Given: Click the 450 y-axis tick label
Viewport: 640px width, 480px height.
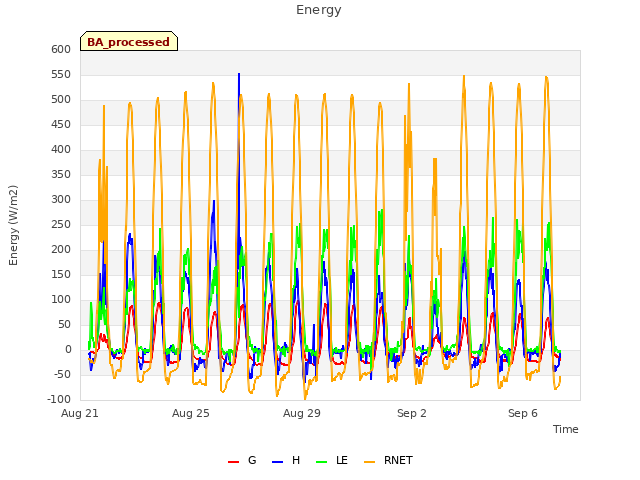Looking at the screenshot, I should (61, 124).
